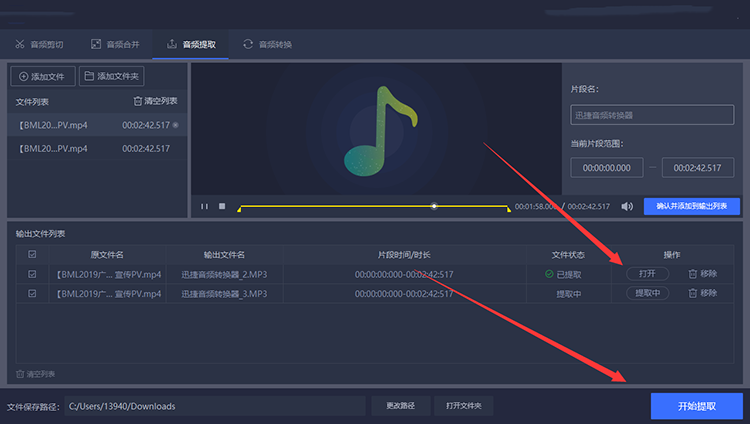Viewport: 750px width, 424px height.
Task: Click the 操作 column header
Action: 672,255
